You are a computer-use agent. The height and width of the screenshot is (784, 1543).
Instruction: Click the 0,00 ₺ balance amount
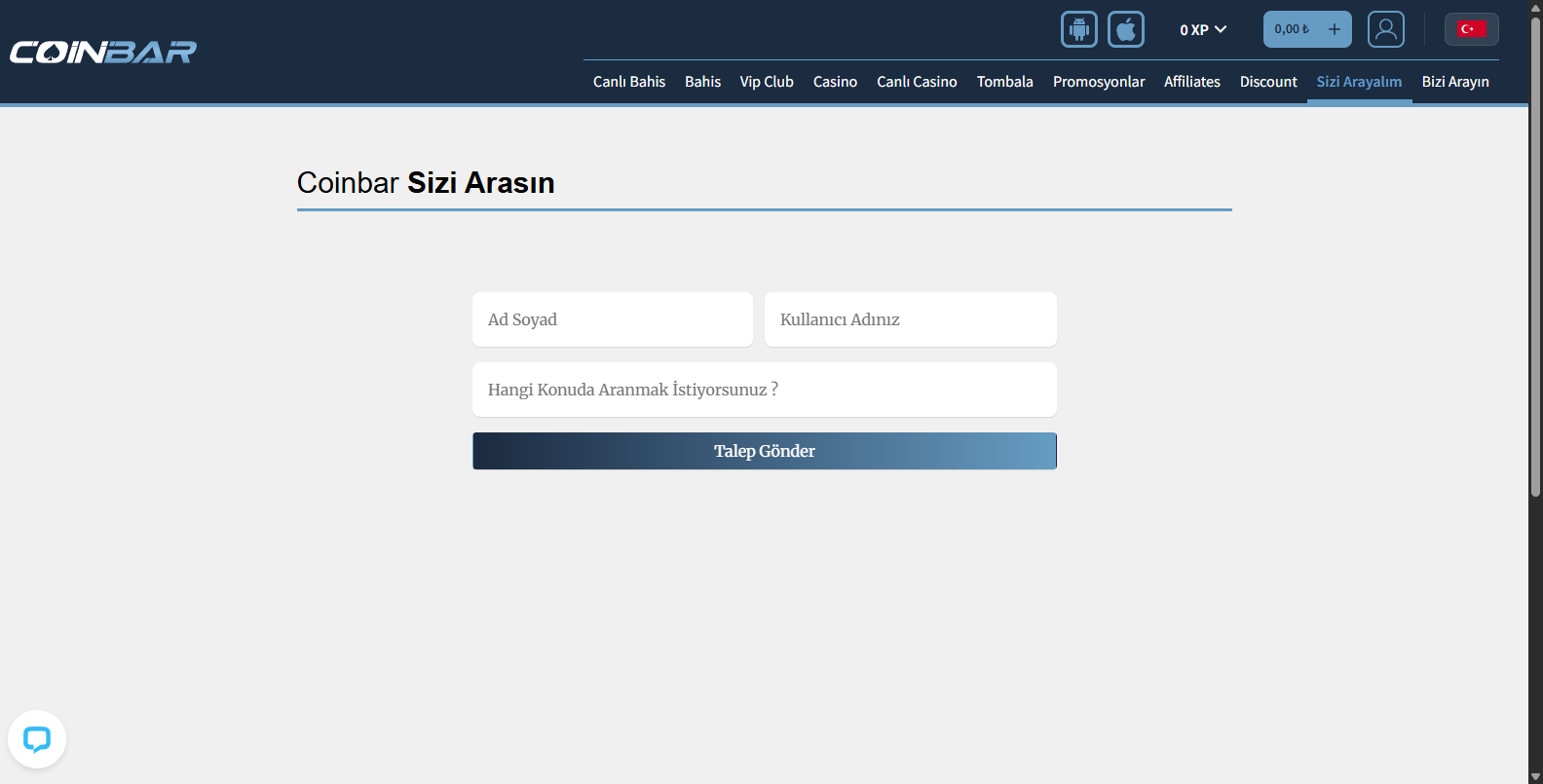tap(1292, 29)
